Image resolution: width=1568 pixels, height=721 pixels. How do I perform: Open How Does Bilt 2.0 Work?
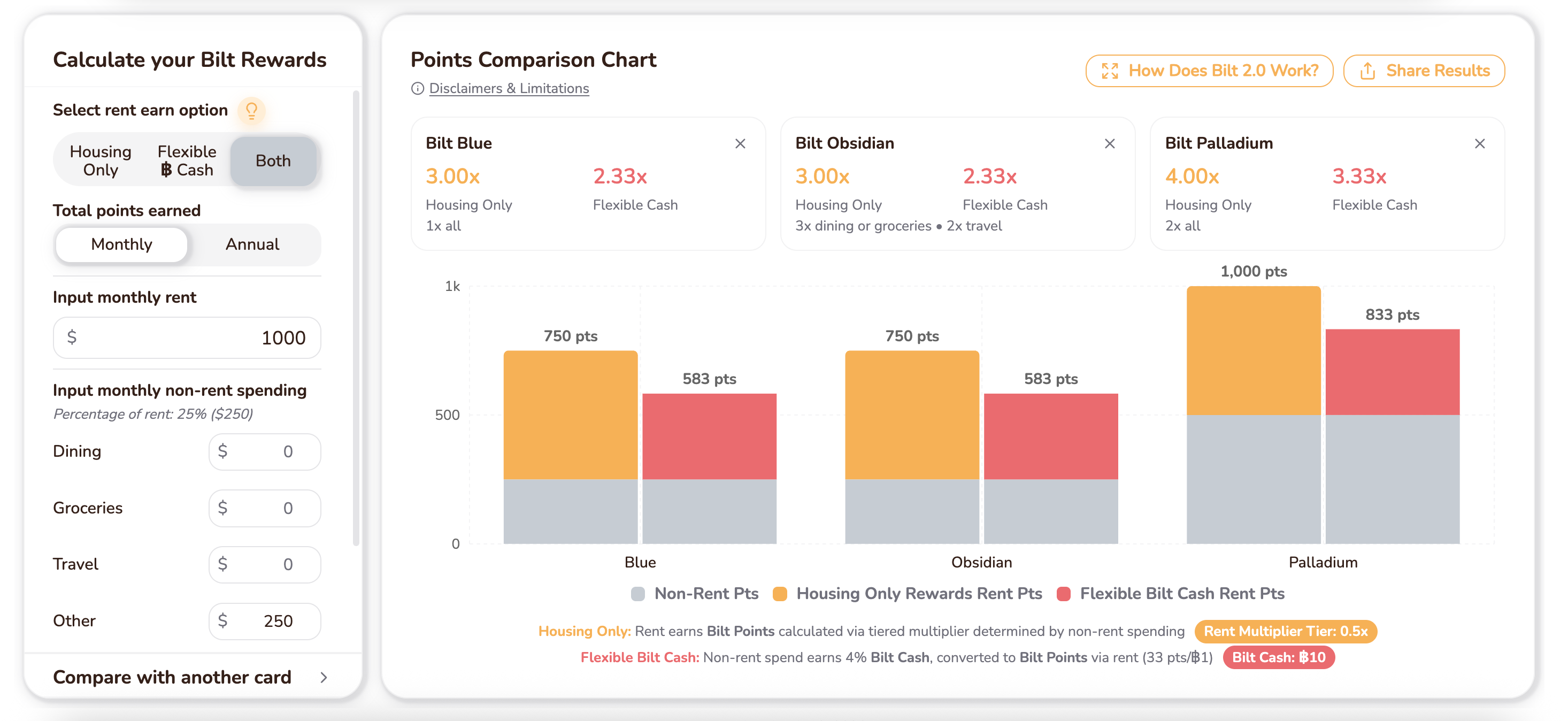pos(1210,71)
